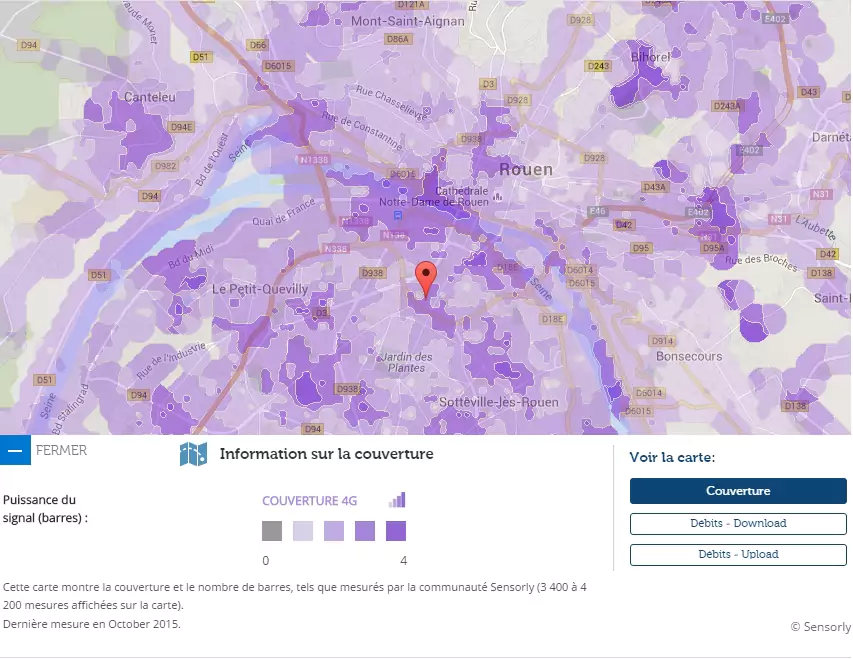Click the D982 road shield on the map
Viewport: 853px width, 659px height.
click(165, 166)
